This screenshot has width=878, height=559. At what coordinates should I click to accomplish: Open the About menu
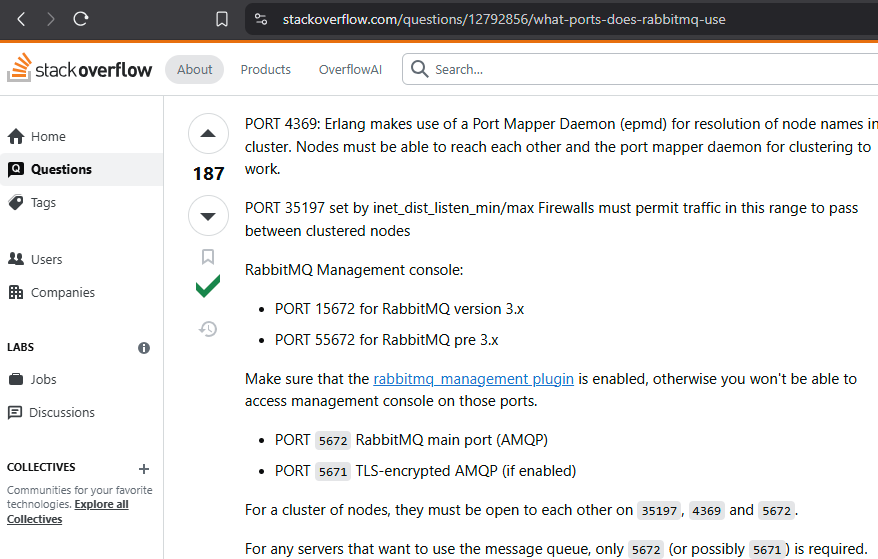[194, 69]
